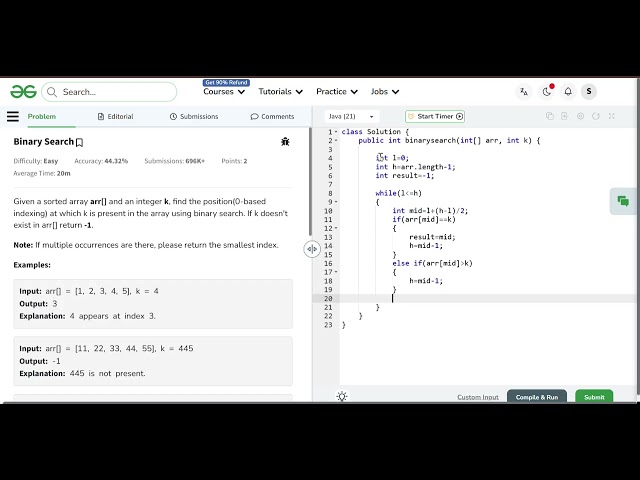Expand the Practice dropdown menu
640x480 pixels.
[x=337, y=92]
